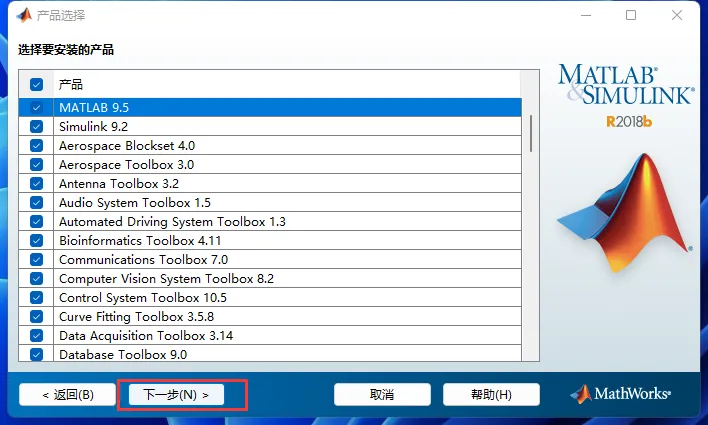Uncheck the Aerospace Blockset 4.0 checkbox
This screenshot has width=708, height=425.
tap(36, 145)
